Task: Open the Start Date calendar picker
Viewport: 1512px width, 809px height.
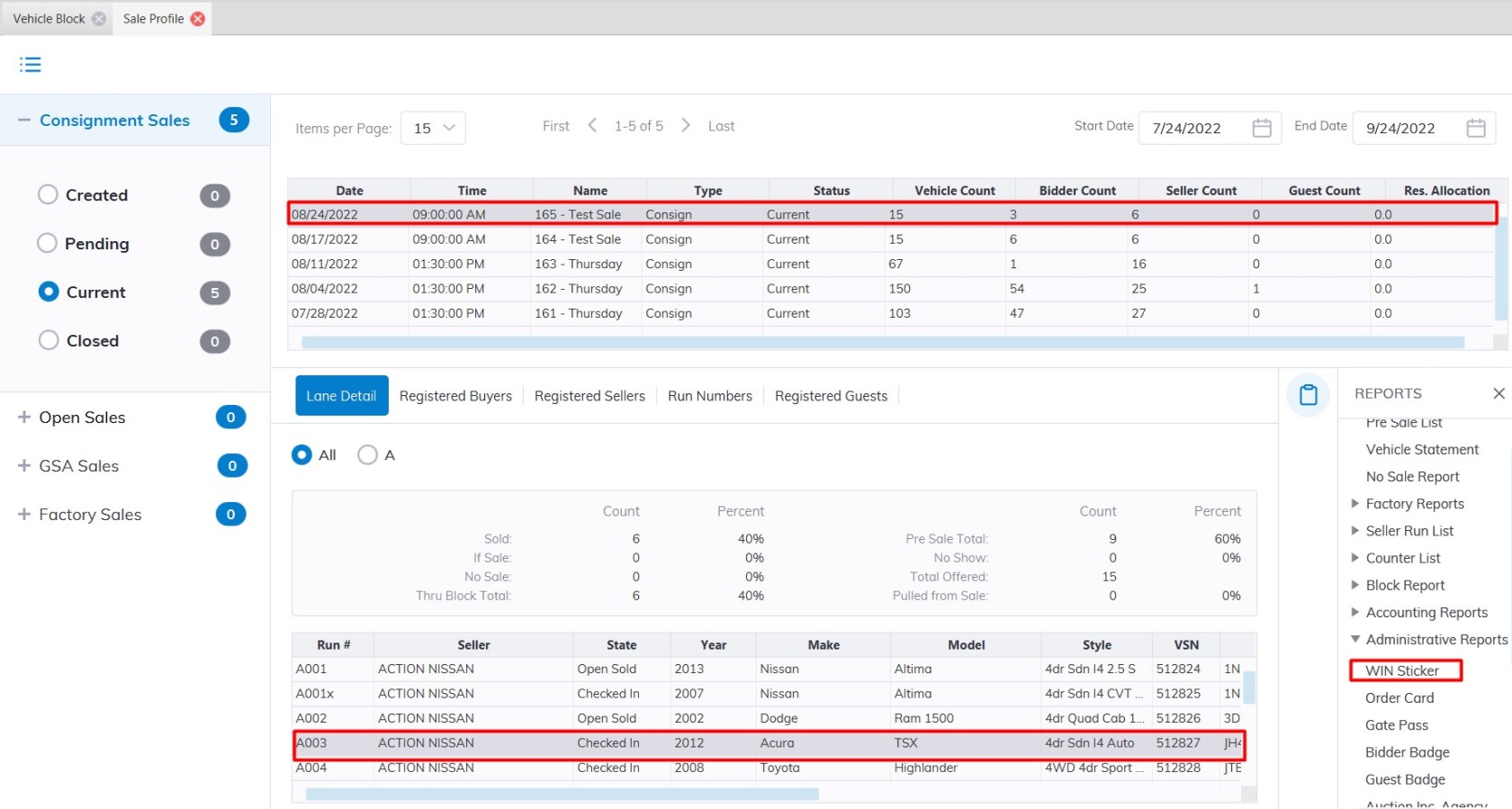Action: 1262,128
